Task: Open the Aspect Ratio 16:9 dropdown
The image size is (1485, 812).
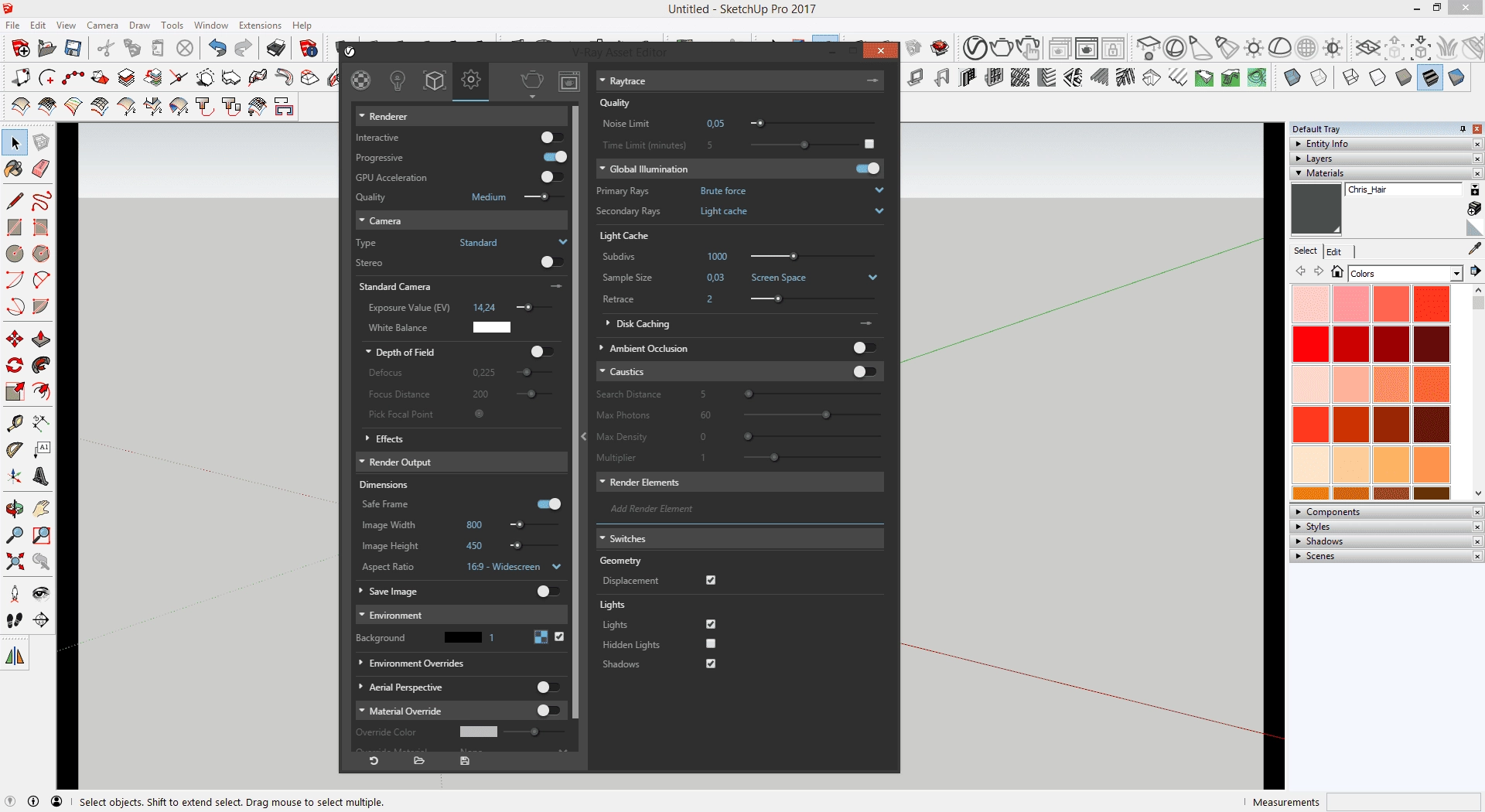Action: click(514, 567)
